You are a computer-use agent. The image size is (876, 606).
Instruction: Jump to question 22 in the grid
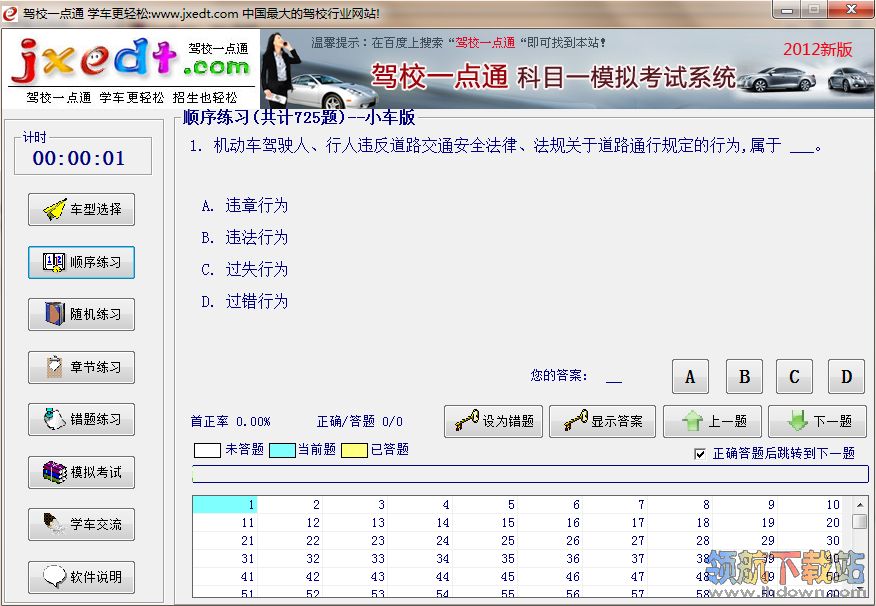pos(290,541)
